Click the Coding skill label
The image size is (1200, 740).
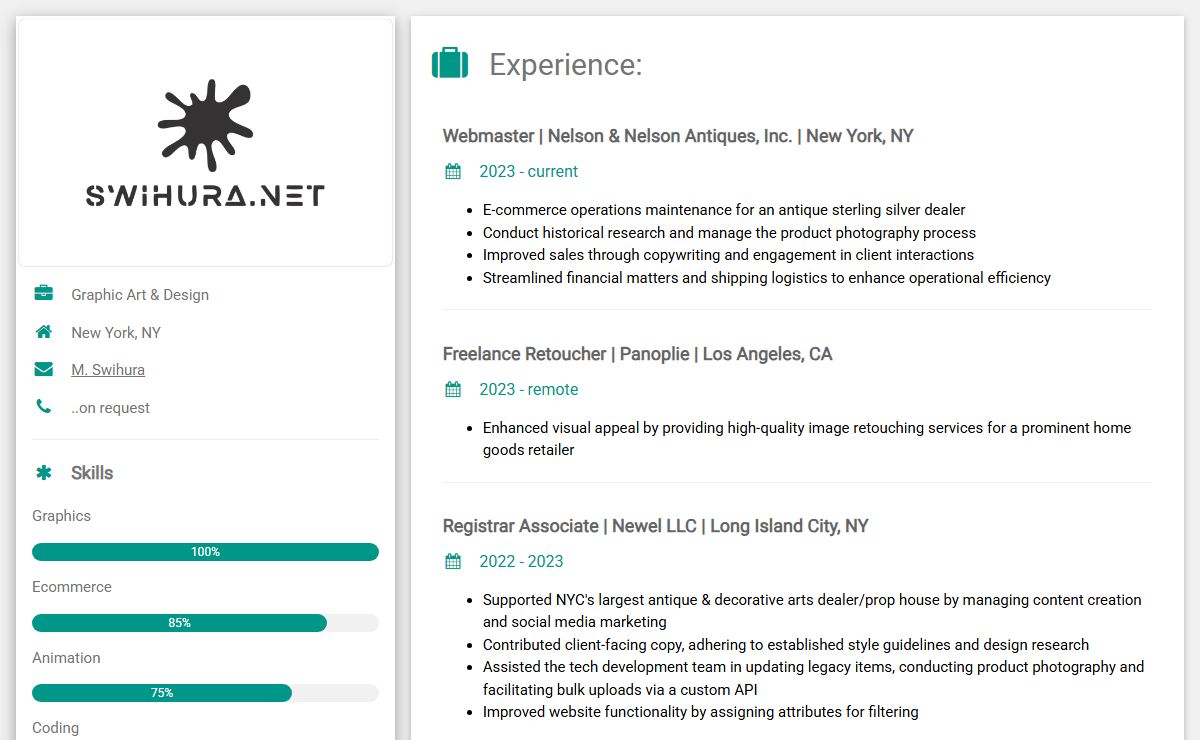55,728
